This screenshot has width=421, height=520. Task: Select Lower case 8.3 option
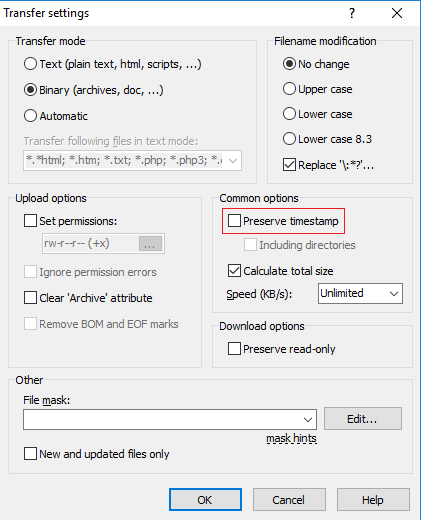pyautogui.click(x=289, y=139)
